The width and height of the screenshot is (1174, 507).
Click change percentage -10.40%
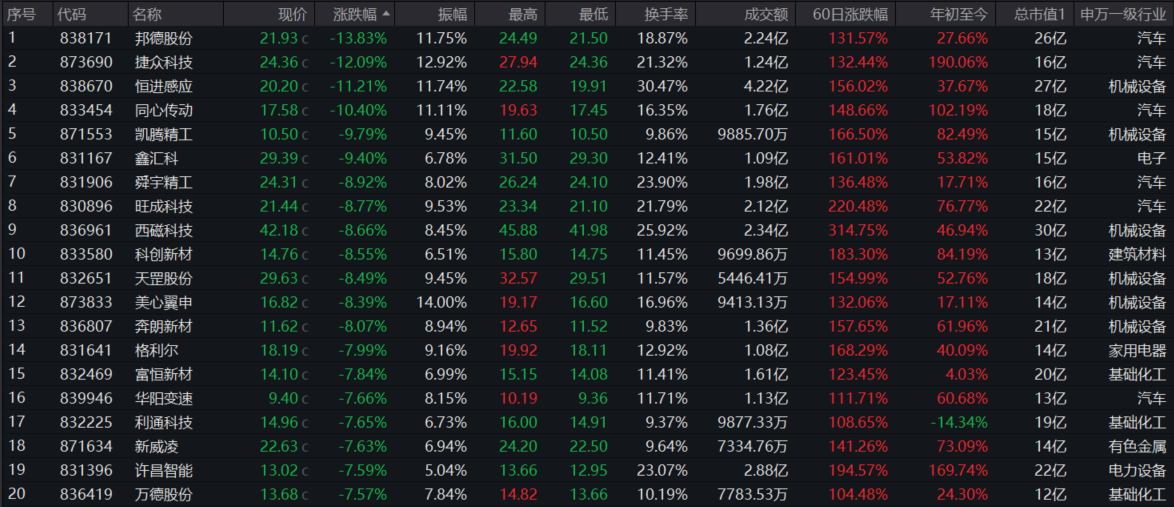click(359, 110)
